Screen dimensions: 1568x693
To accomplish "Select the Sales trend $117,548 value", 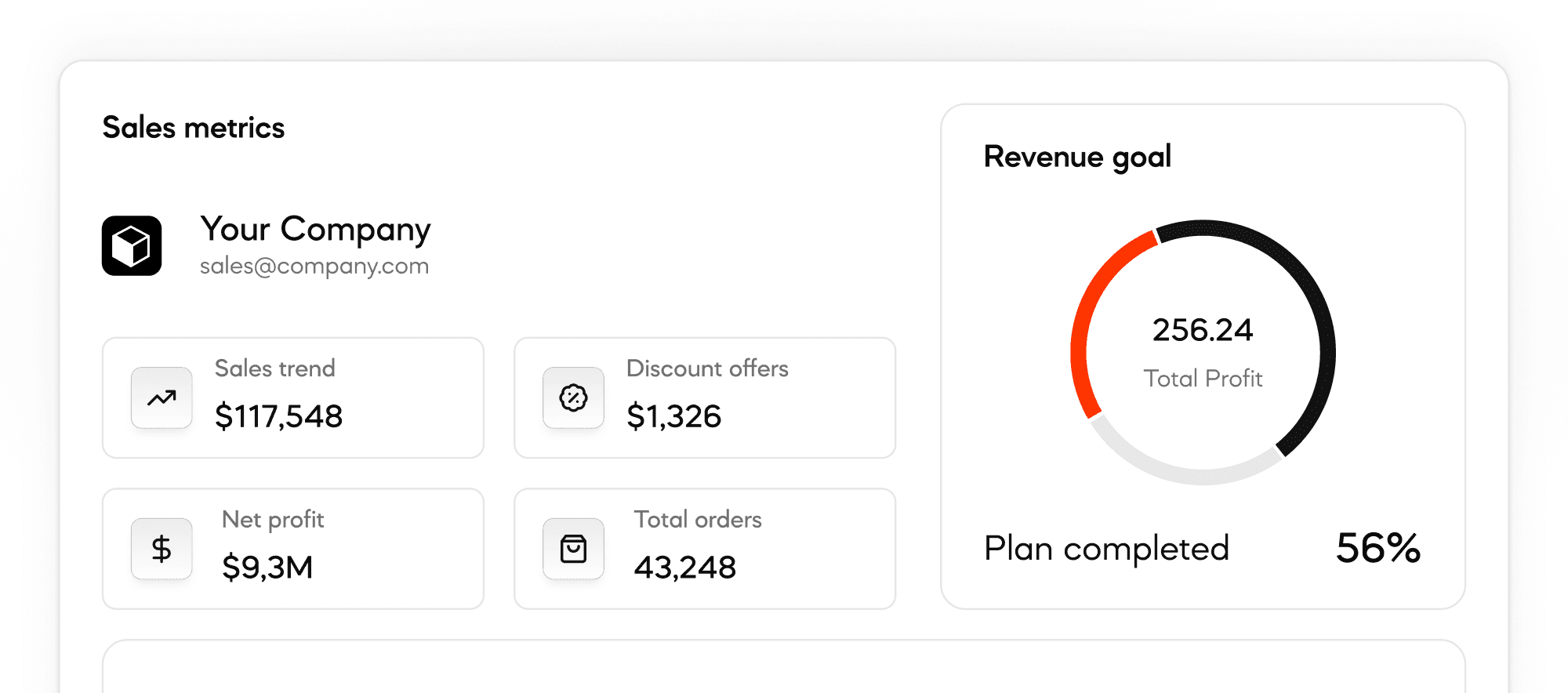I will point(278,416).
